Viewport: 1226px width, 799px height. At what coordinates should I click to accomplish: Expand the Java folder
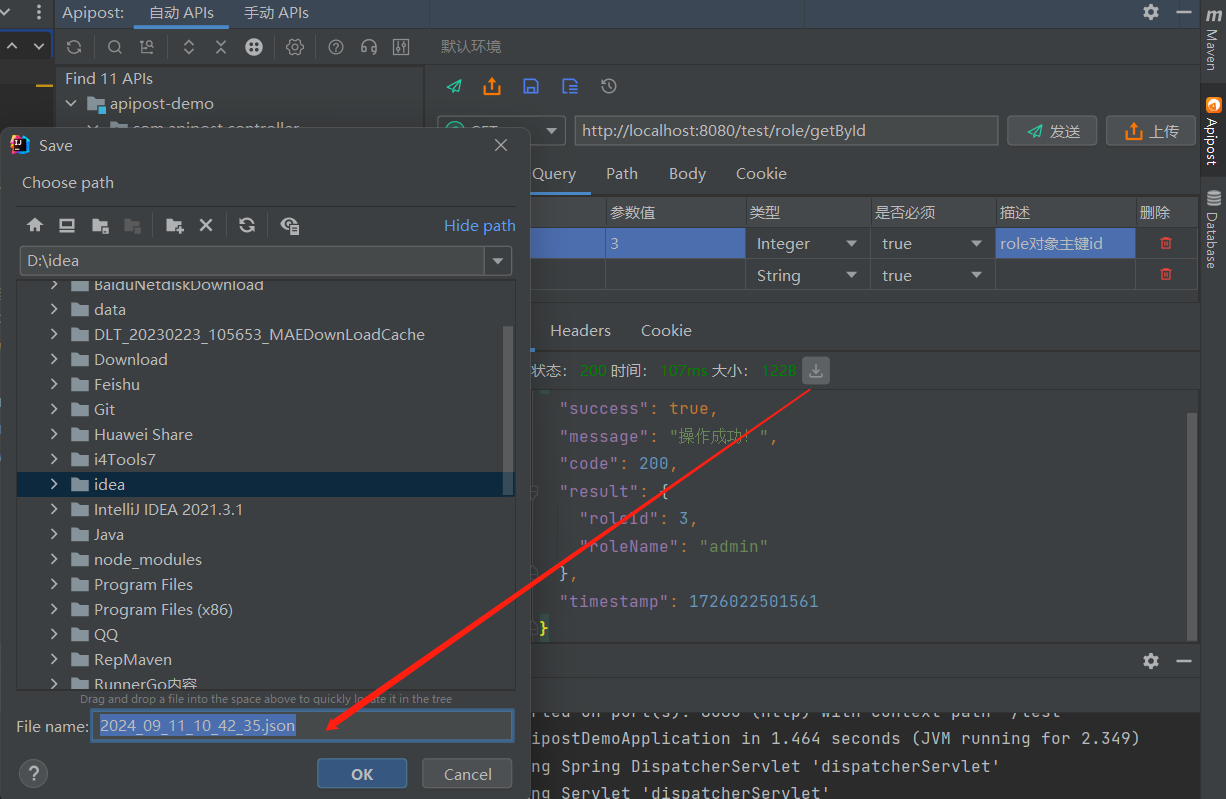54,535
